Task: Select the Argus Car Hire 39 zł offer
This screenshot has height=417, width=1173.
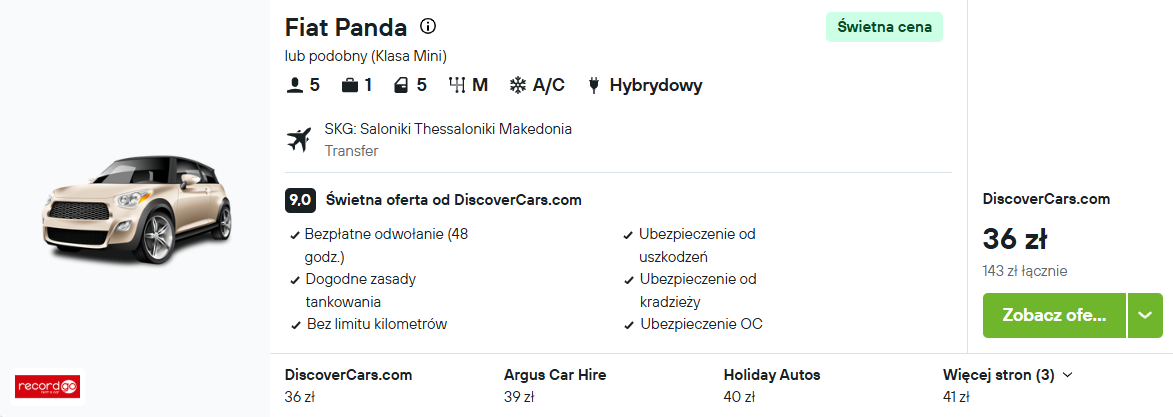Action: [555, 386]
